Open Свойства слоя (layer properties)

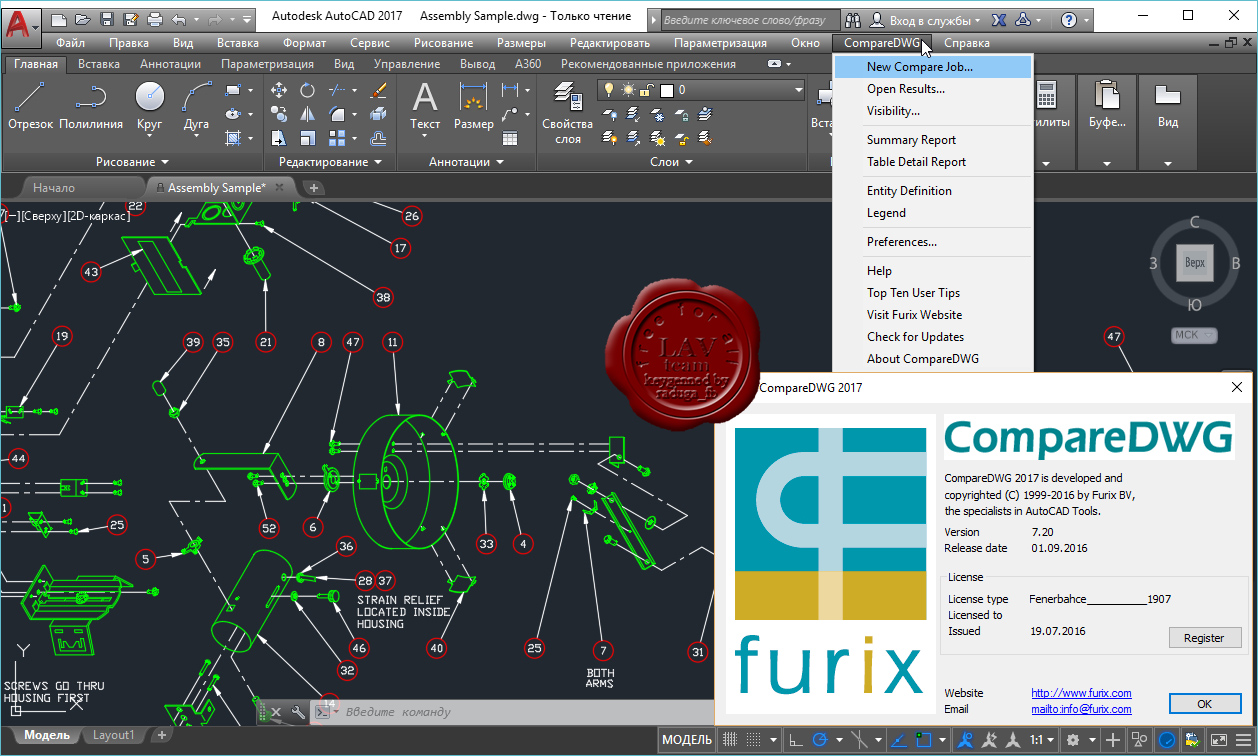[x=568, y=113]
